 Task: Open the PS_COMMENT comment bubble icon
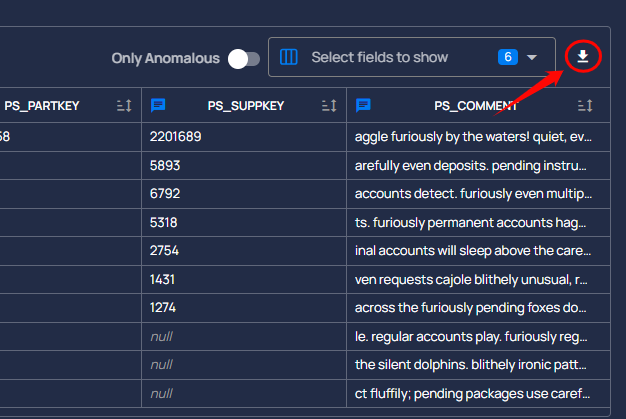363,105
